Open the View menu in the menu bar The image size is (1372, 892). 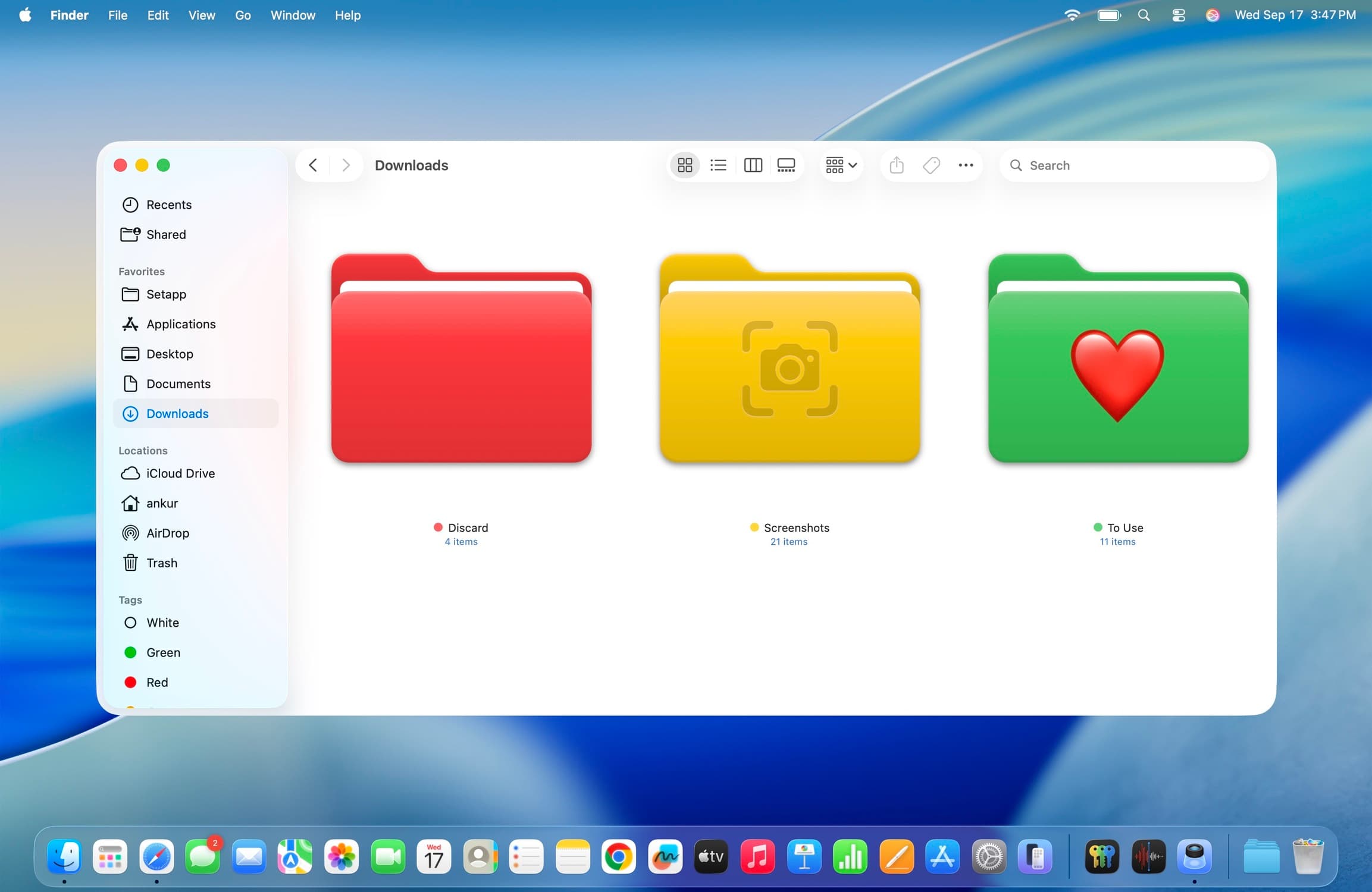click(202, 15)
